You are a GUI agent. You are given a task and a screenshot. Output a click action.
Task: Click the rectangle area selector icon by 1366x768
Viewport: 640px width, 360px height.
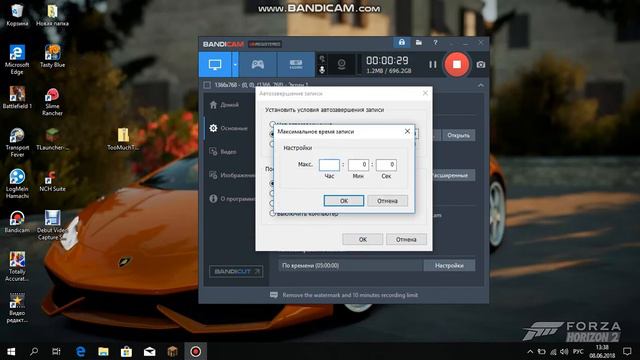coord(207,85)
